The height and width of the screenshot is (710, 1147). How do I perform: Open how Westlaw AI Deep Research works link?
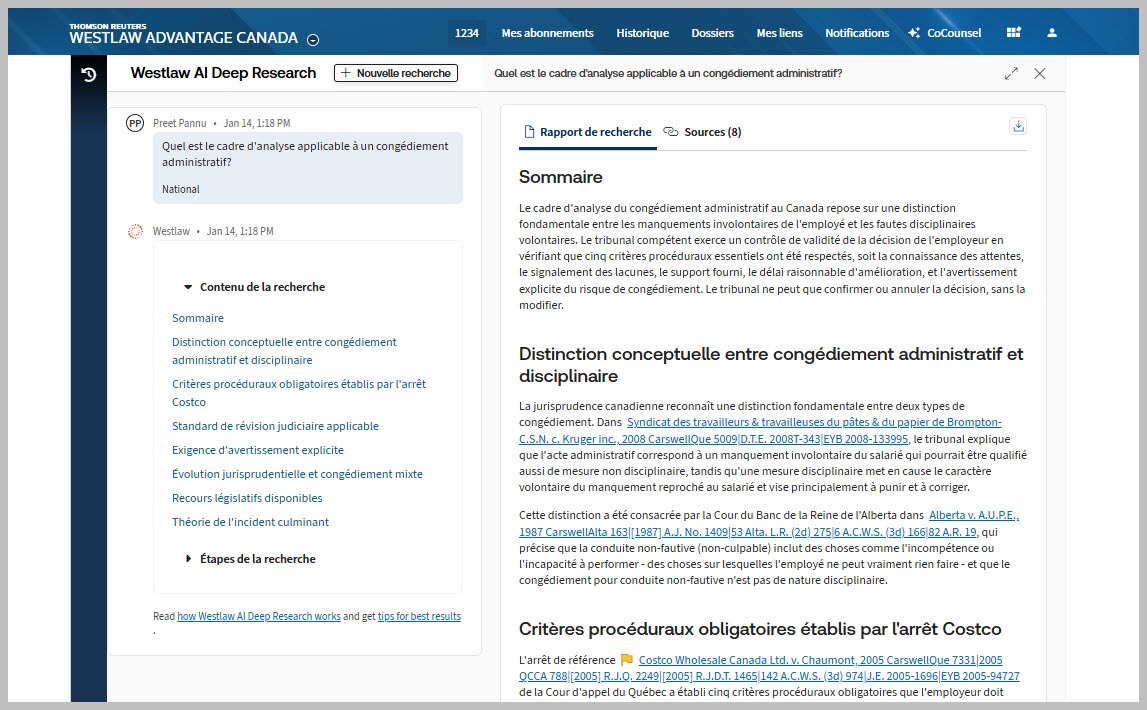(x=259, y=616)
